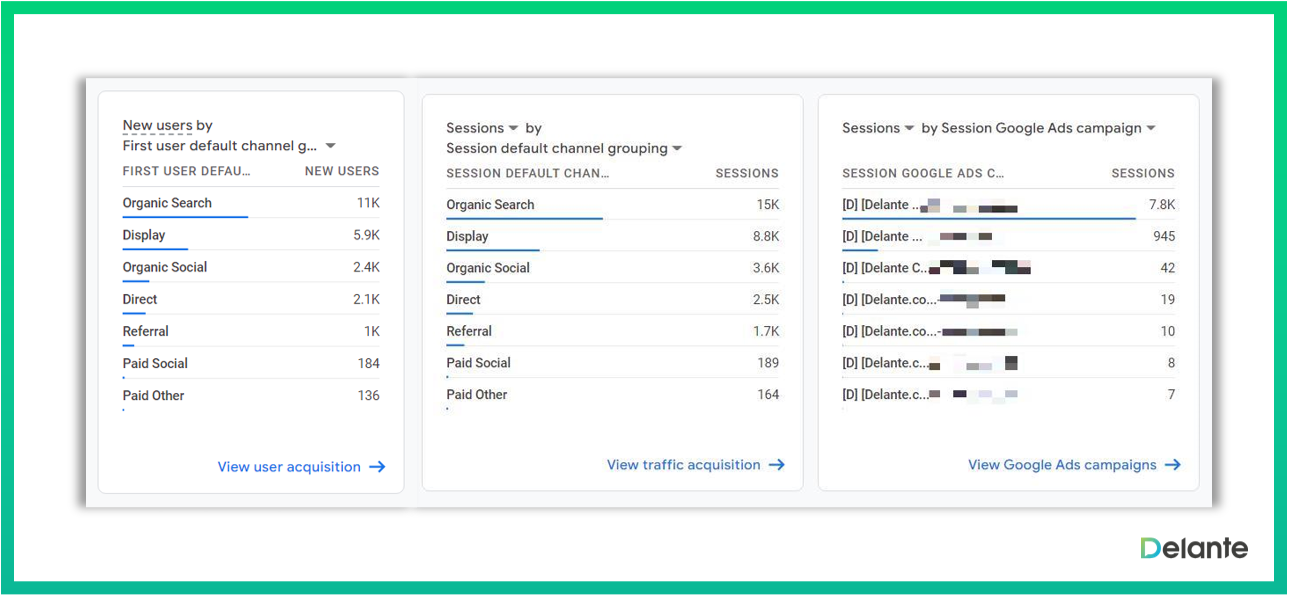Click the 11K new users value
The image size is (1290, 595).
[368, 203]
